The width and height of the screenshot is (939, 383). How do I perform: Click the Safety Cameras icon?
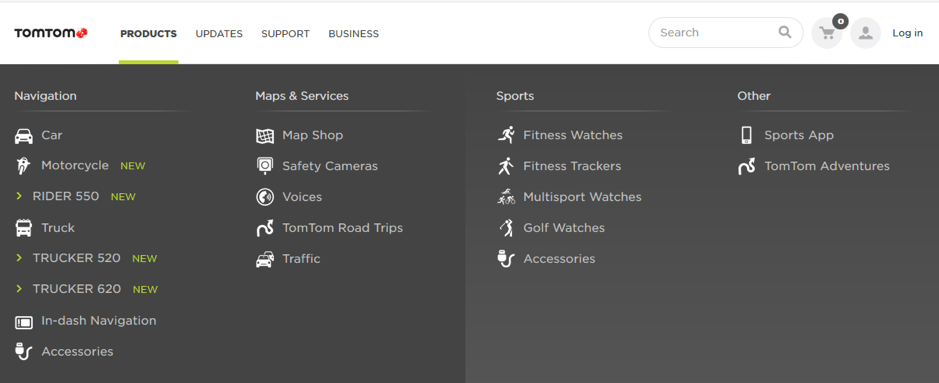tap(265, 166)
